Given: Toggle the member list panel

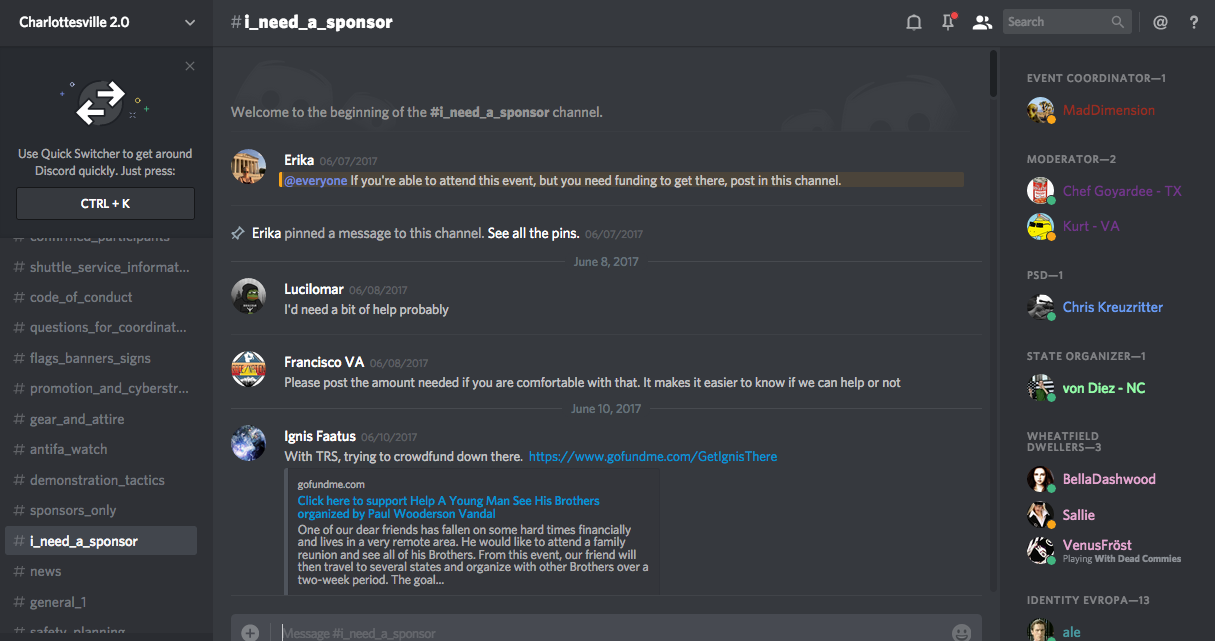Looking at the screenshot, I should coord(982,22).
